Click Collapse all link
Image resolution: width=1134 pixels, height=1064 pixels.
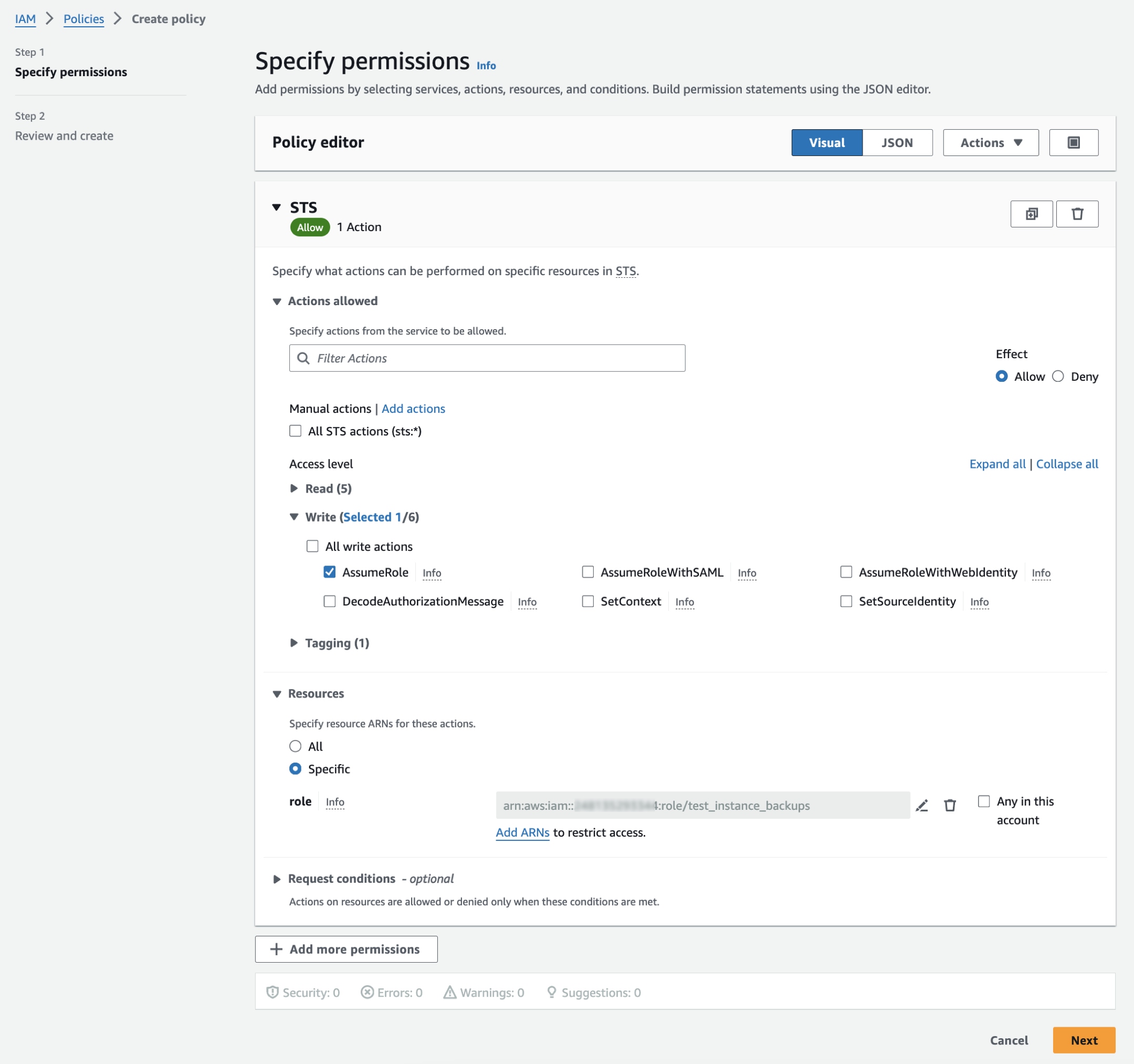(1067, 464)
